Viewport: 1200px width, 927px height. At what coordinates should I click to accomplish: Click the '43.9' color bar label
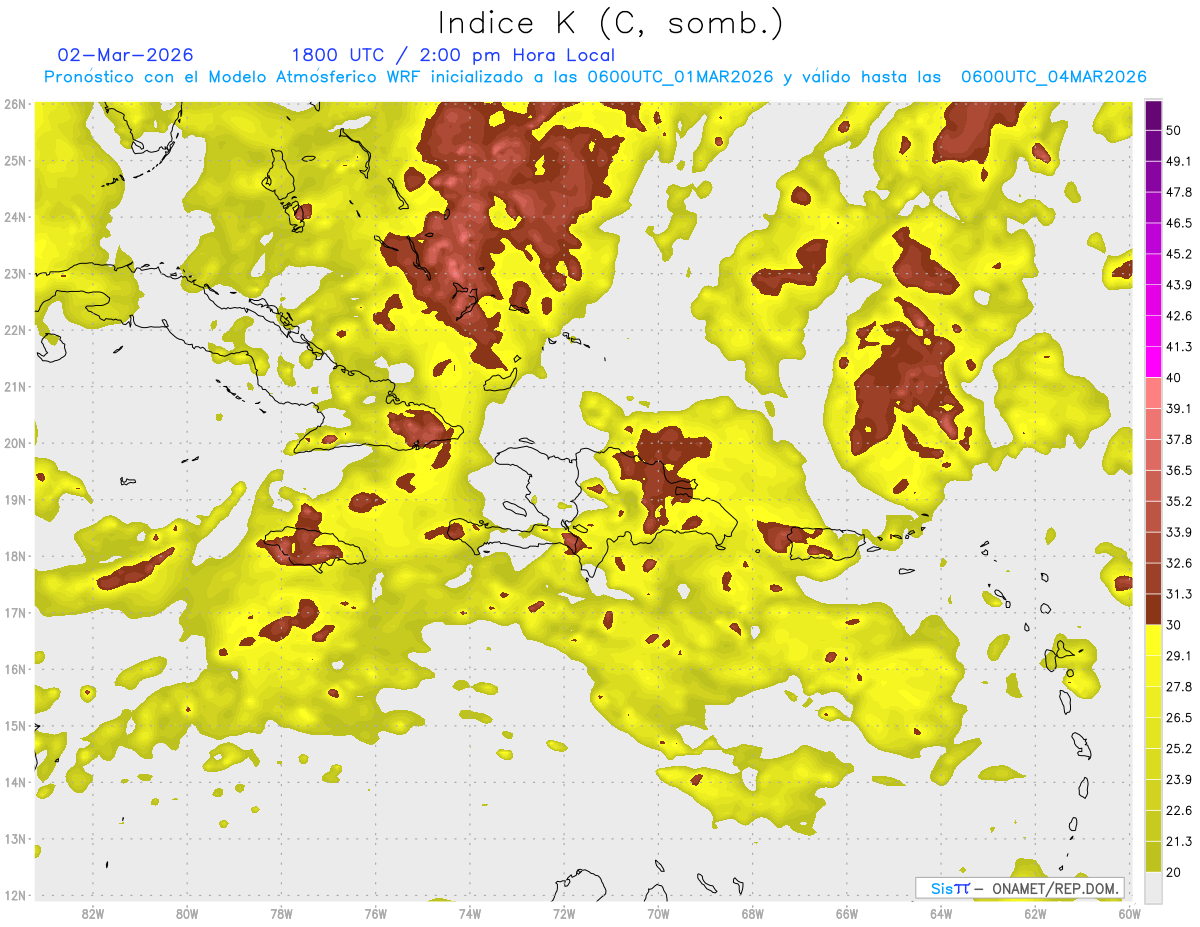click(x=1178, y=285)
